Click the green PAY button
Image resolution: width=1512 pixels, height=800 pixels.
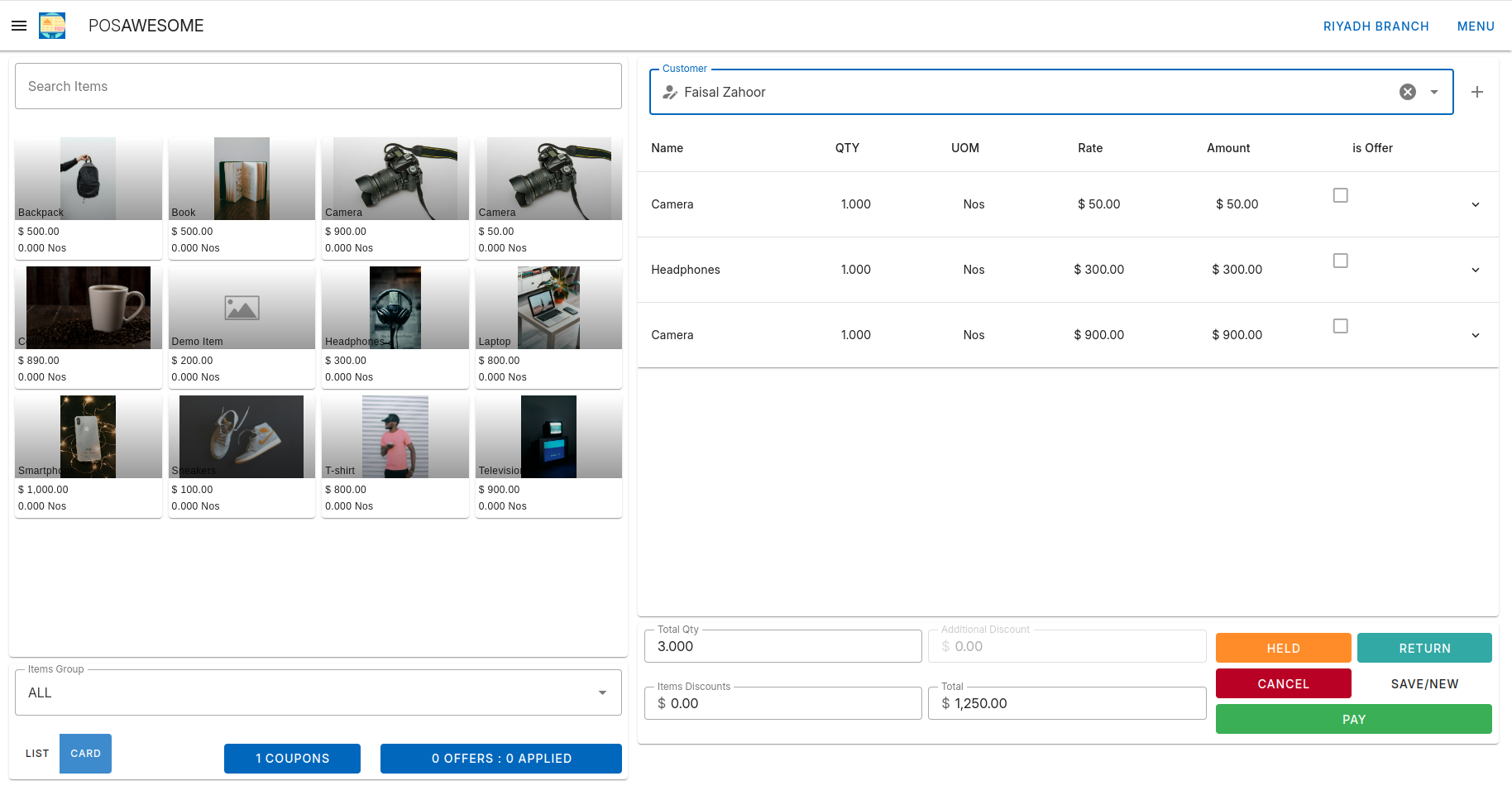coord(1354,719)
